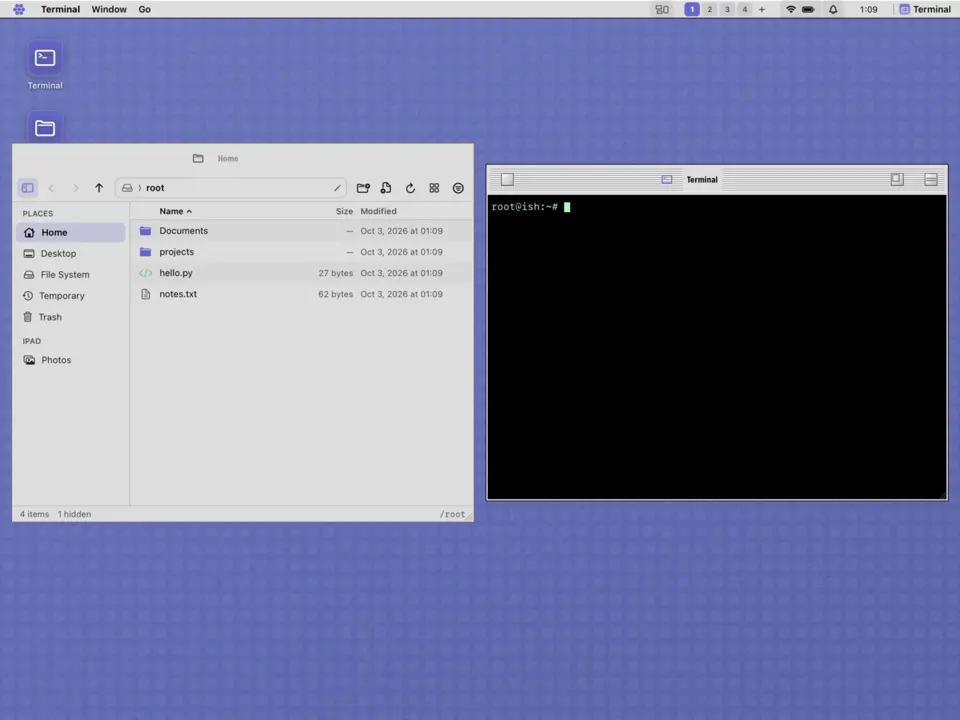Go forward in file manager history
960x720 pixels.
75,188
